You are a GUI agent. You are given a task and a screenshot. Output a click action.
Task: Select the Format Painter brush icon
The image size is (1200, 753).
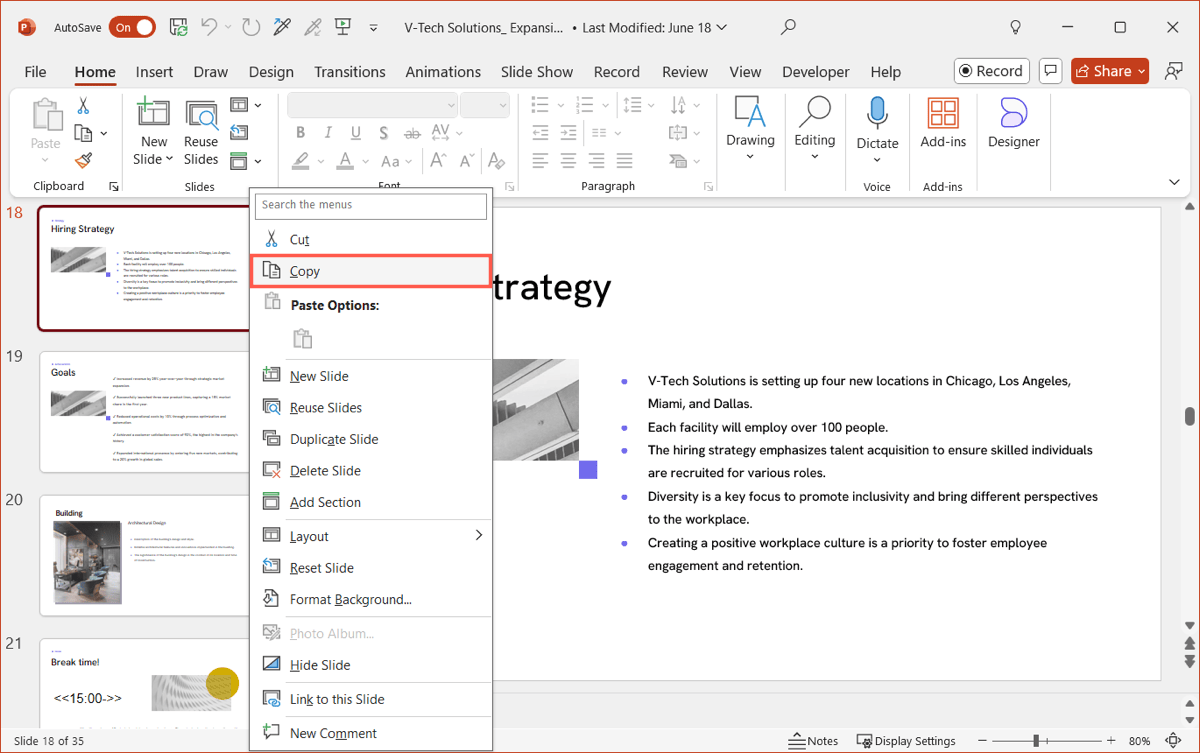coord(83,160)
